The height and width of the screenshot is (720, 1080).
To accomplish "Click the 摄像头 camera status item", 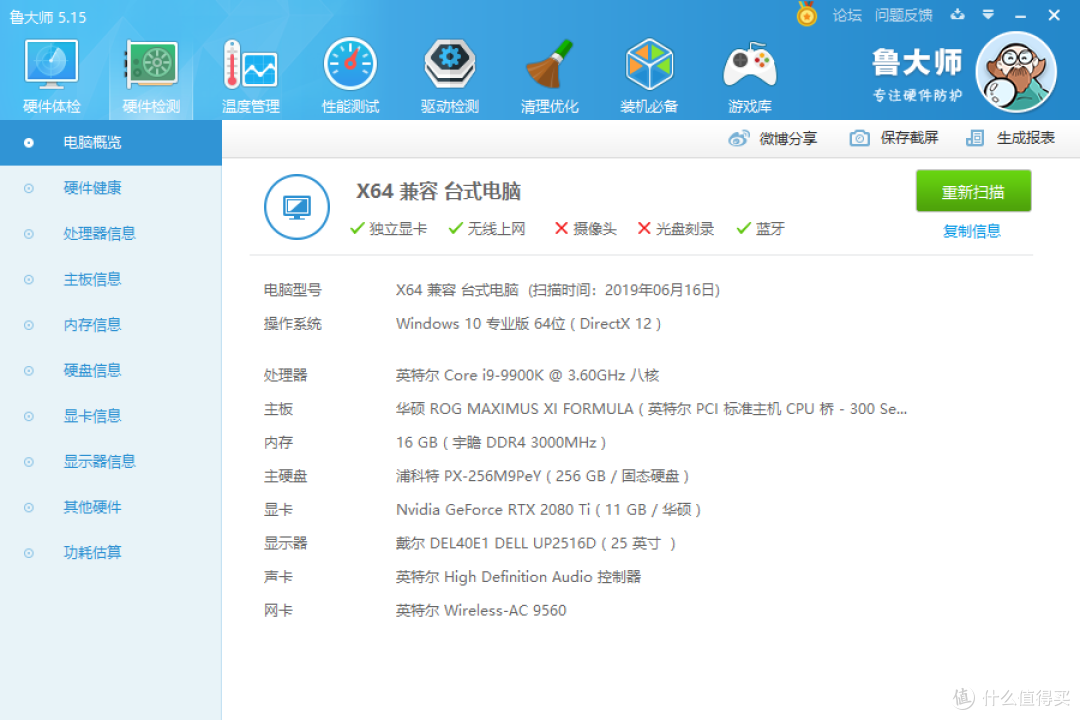I will pos(585,229).
